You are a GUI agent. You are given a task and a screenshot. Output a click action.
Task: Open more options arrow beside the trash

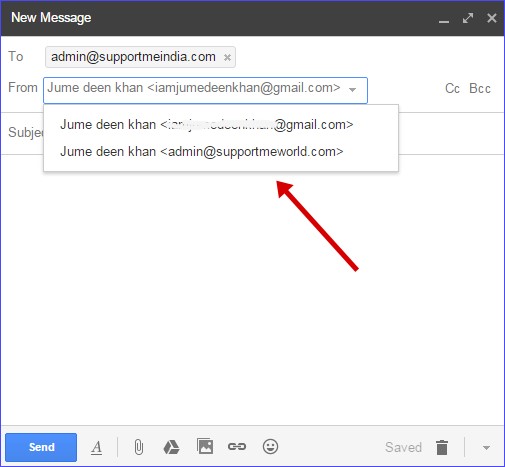486,448
